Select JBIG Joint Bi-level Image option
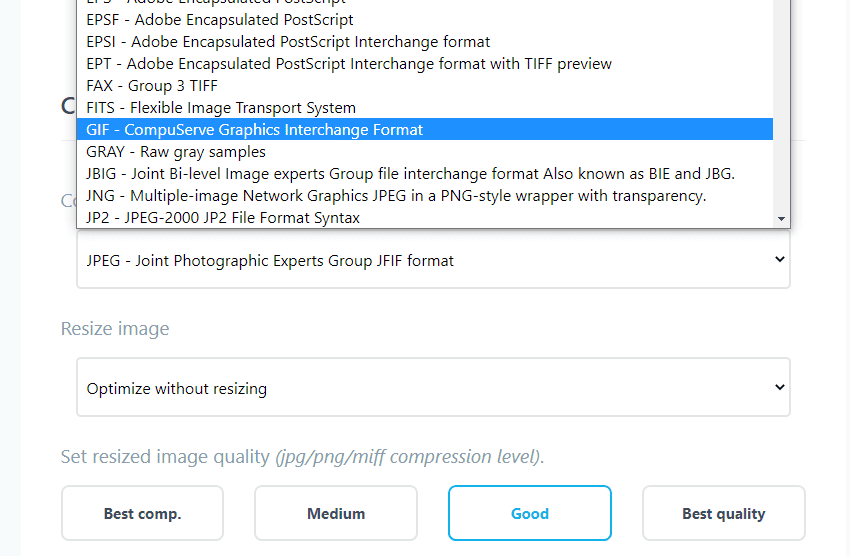This screenshot has height=556, width=850. 425,173
